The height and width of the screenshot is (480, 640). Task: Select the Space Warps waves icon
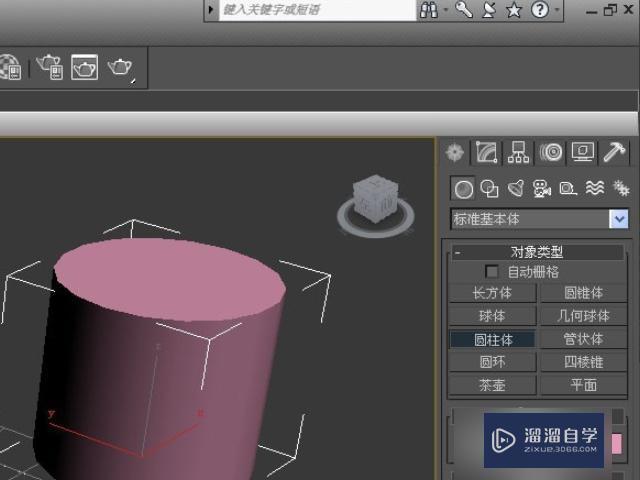click(x=595, y=188)
